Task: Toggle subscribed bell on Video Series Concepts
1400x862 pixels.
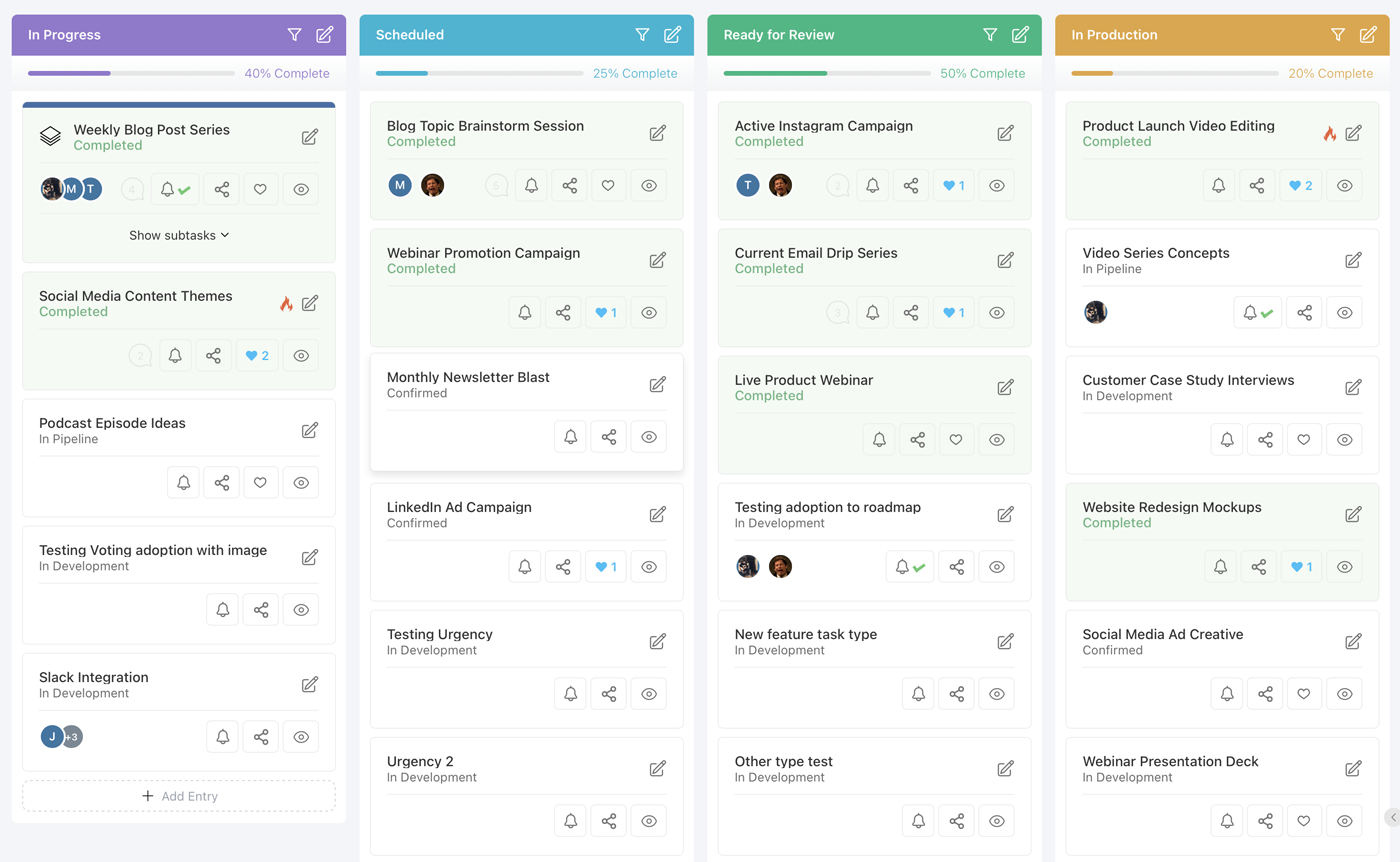Action: pyautogui.click(x=1257, y=312)
